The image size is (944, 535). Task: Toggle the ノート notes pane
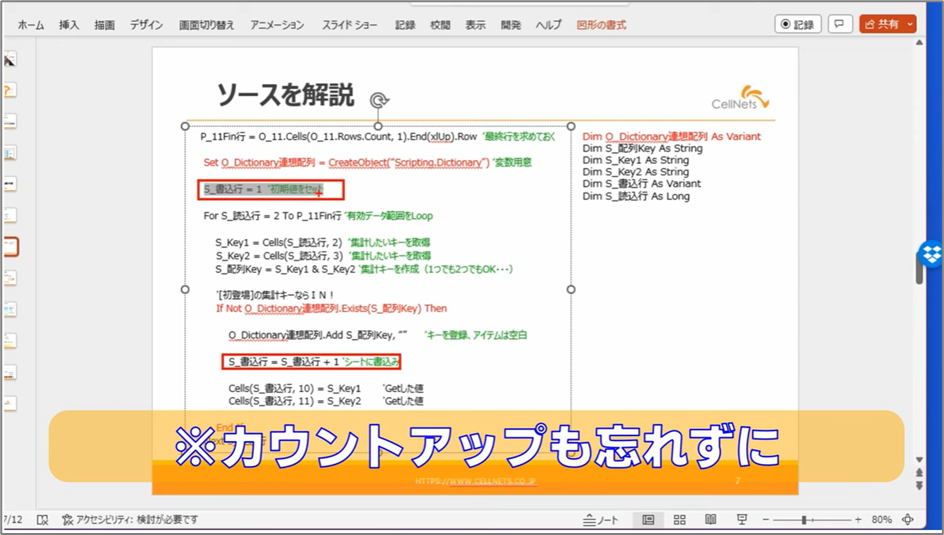(x=600, y=520)
